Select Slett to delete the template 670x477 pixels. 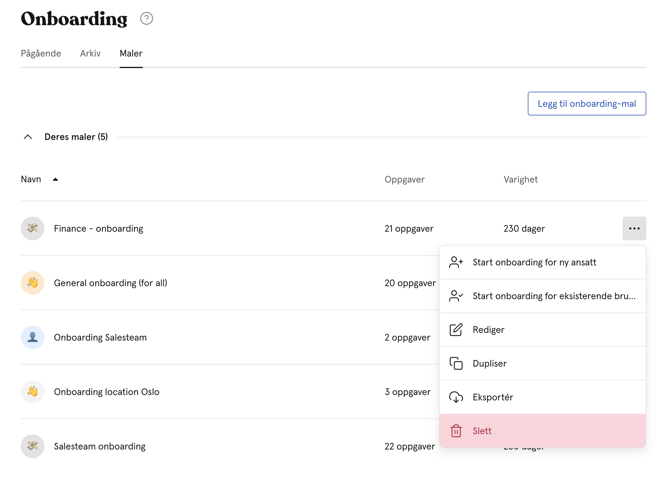(x=543, y=431)
